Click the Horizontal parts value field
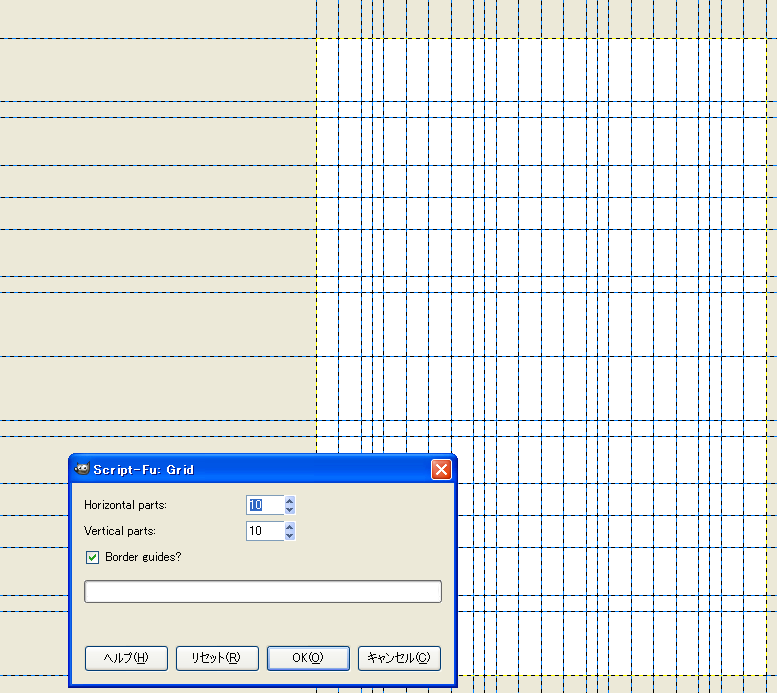 coord(265,505)
